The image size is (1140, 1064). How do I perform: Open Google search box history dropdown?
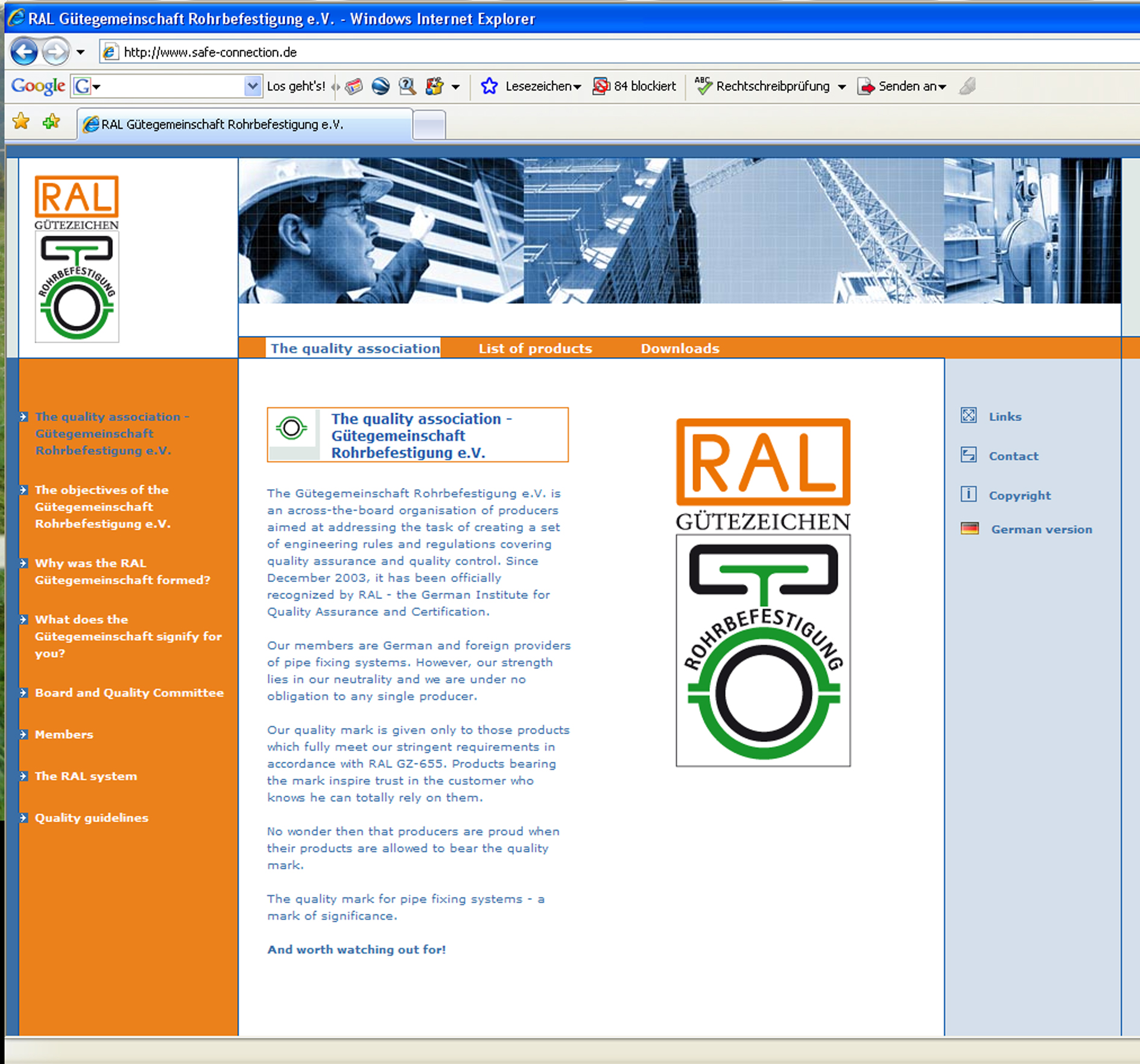coord(253,86)
